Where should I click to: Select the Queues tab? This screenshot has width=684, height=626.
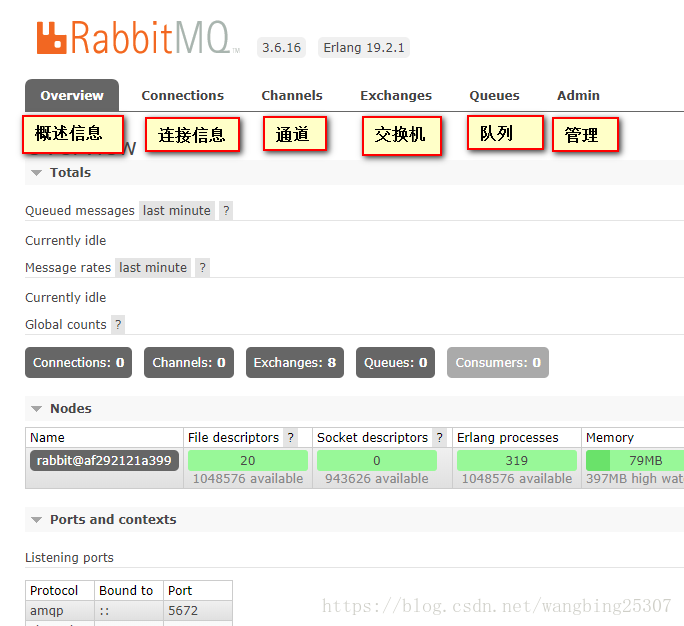(x=494, y=96)
